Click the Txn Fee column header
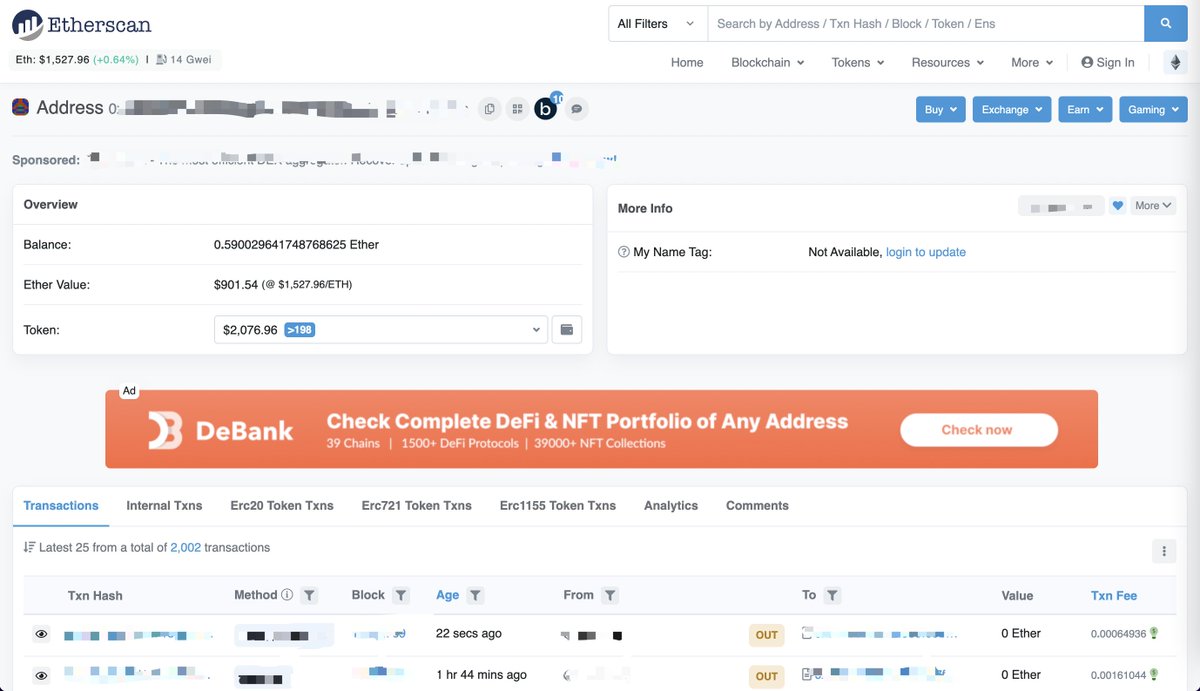Viewport: 1200px width, 691px height. [1114, 595]
